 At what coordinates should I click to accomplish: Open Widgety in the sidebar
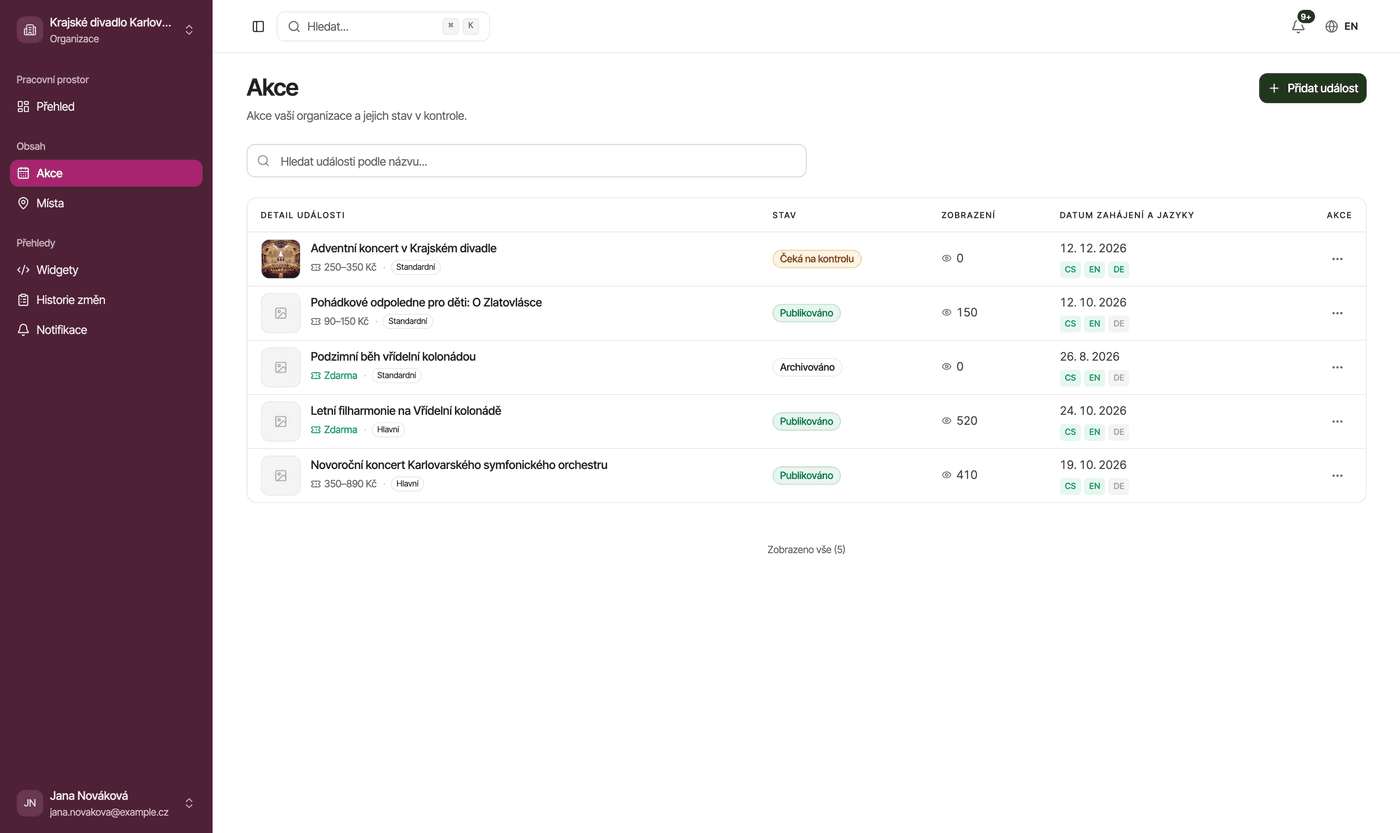coord(106,270)
